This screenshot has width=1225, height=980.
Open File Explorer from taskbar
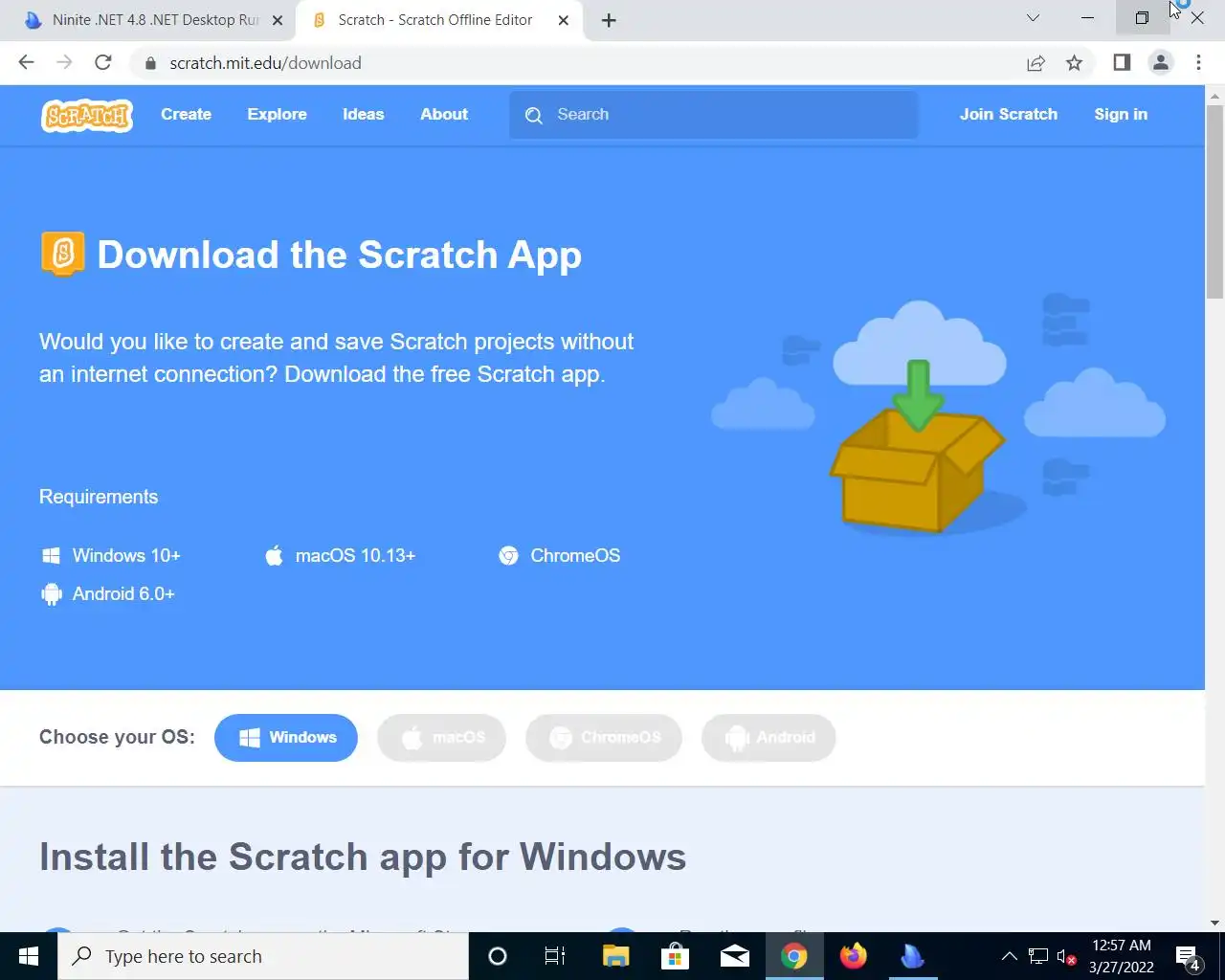(x=615, y=956)
